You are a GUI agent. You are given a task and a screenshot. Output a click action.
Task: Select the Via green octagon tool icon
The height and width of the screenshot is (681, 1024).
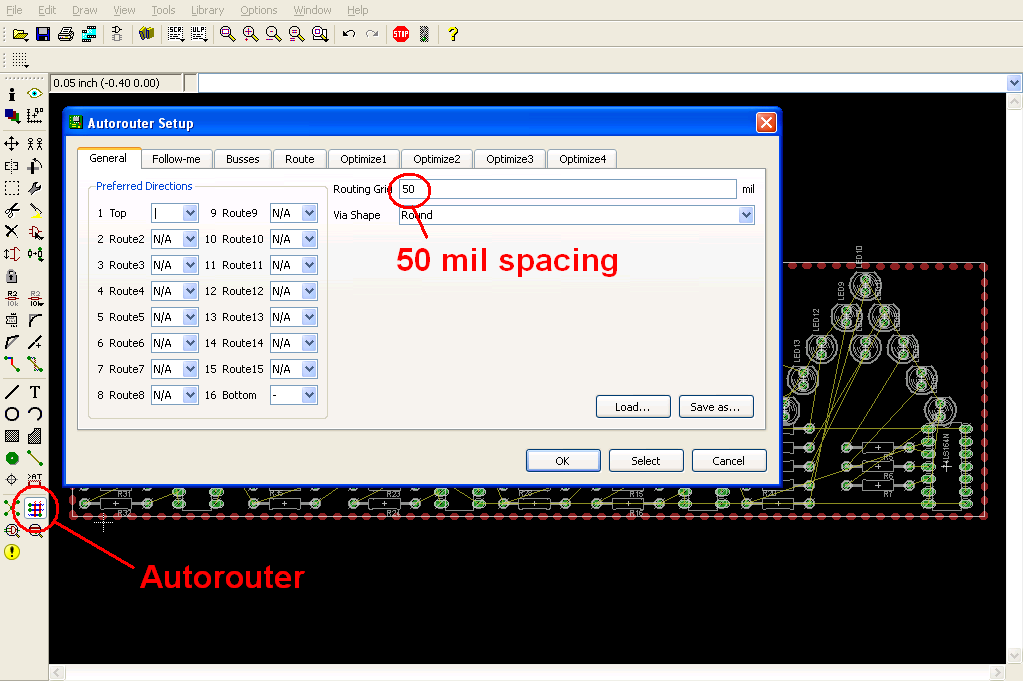[x=12, y=458]
